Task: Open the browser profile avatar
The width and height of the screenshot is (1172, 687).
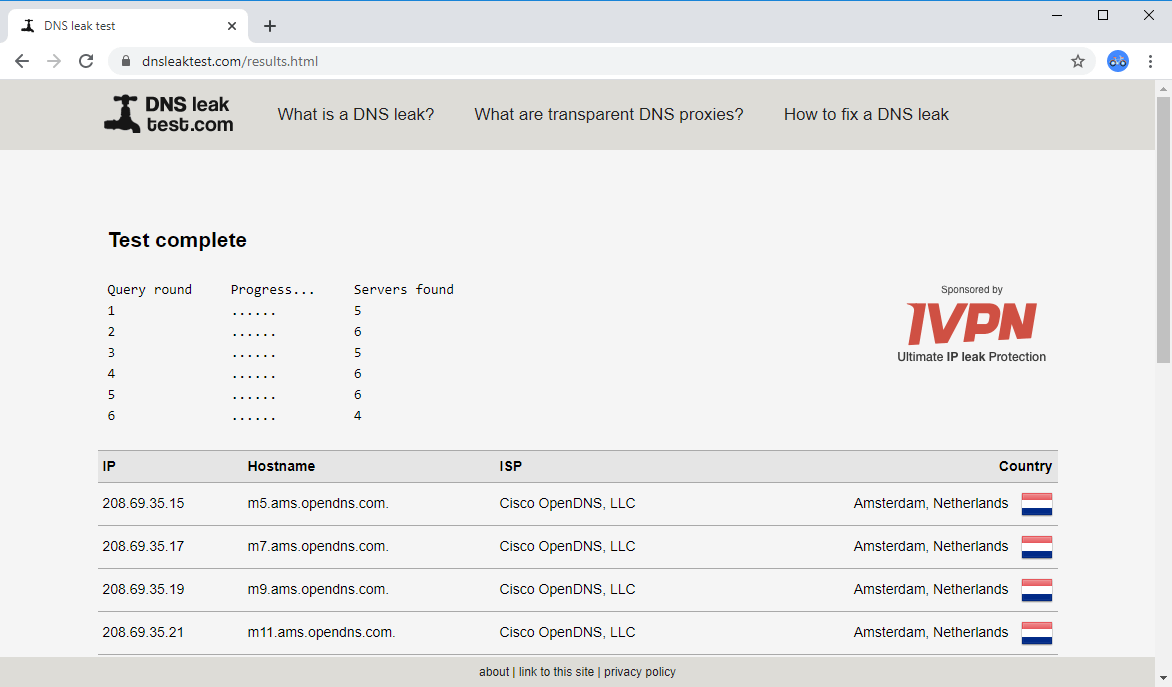Action: coord(1117,61)
